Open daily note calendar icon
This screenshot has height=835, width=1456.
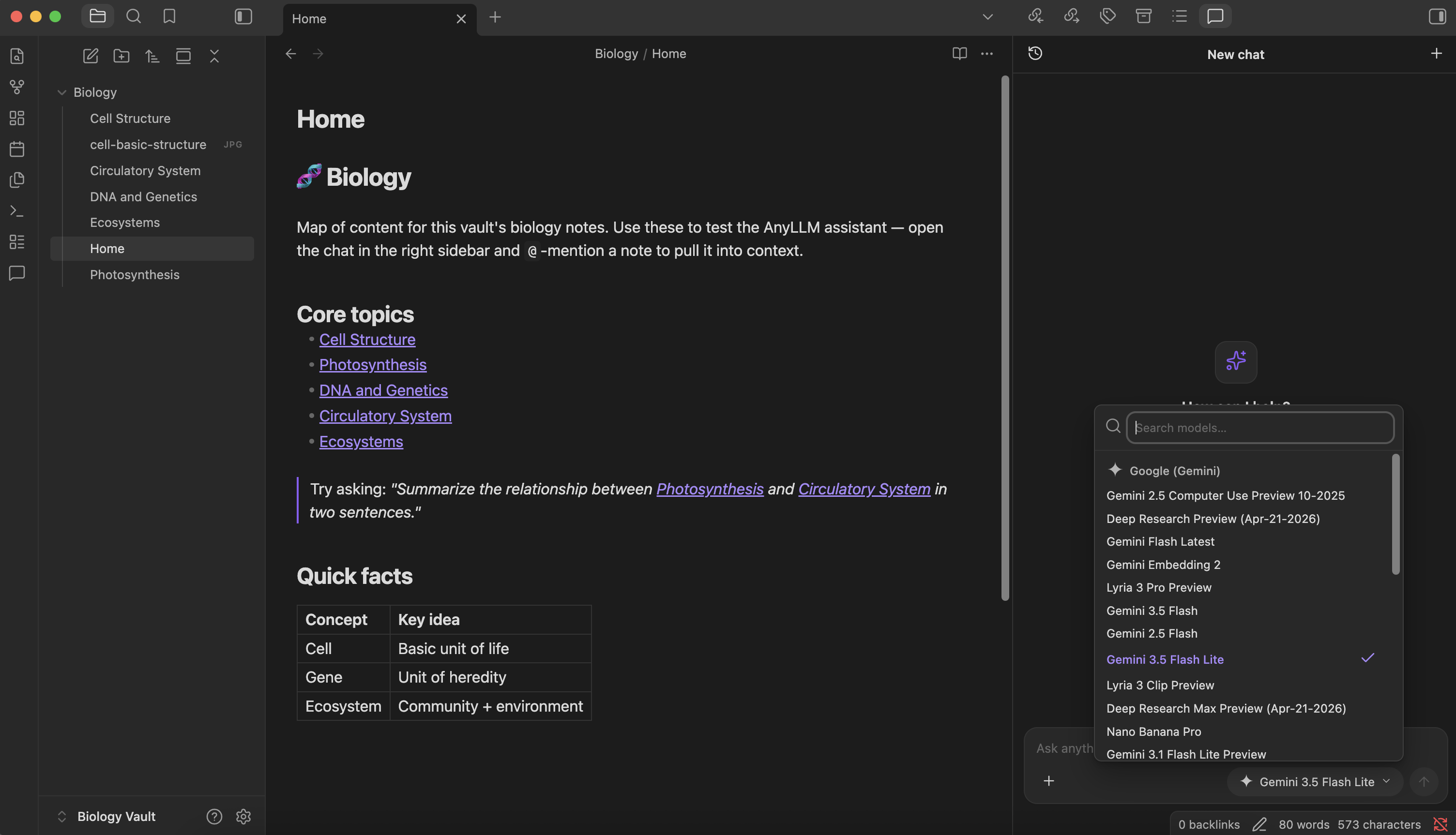pos(17,149)
